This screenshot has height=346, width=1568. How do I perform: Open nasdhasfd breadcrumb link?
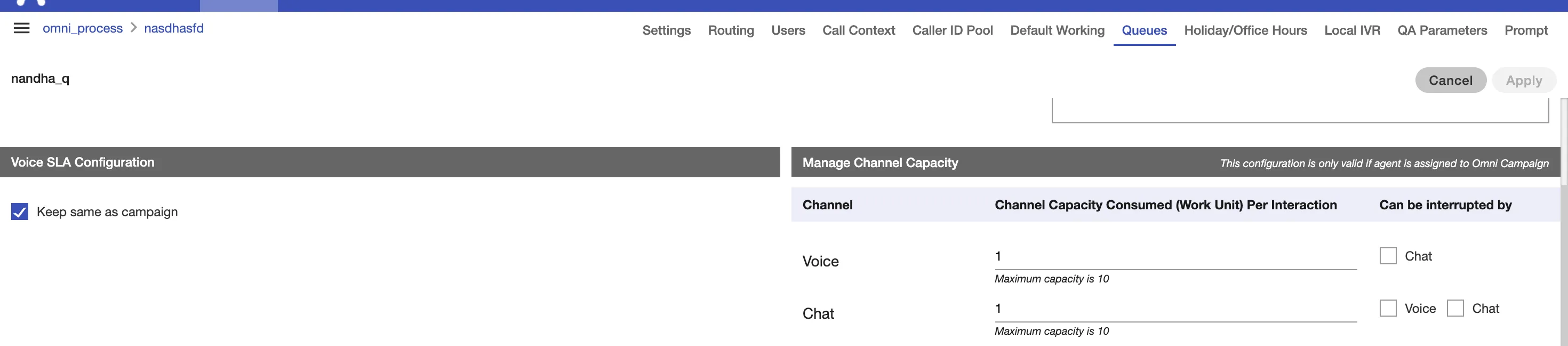[x=173, y=28]
